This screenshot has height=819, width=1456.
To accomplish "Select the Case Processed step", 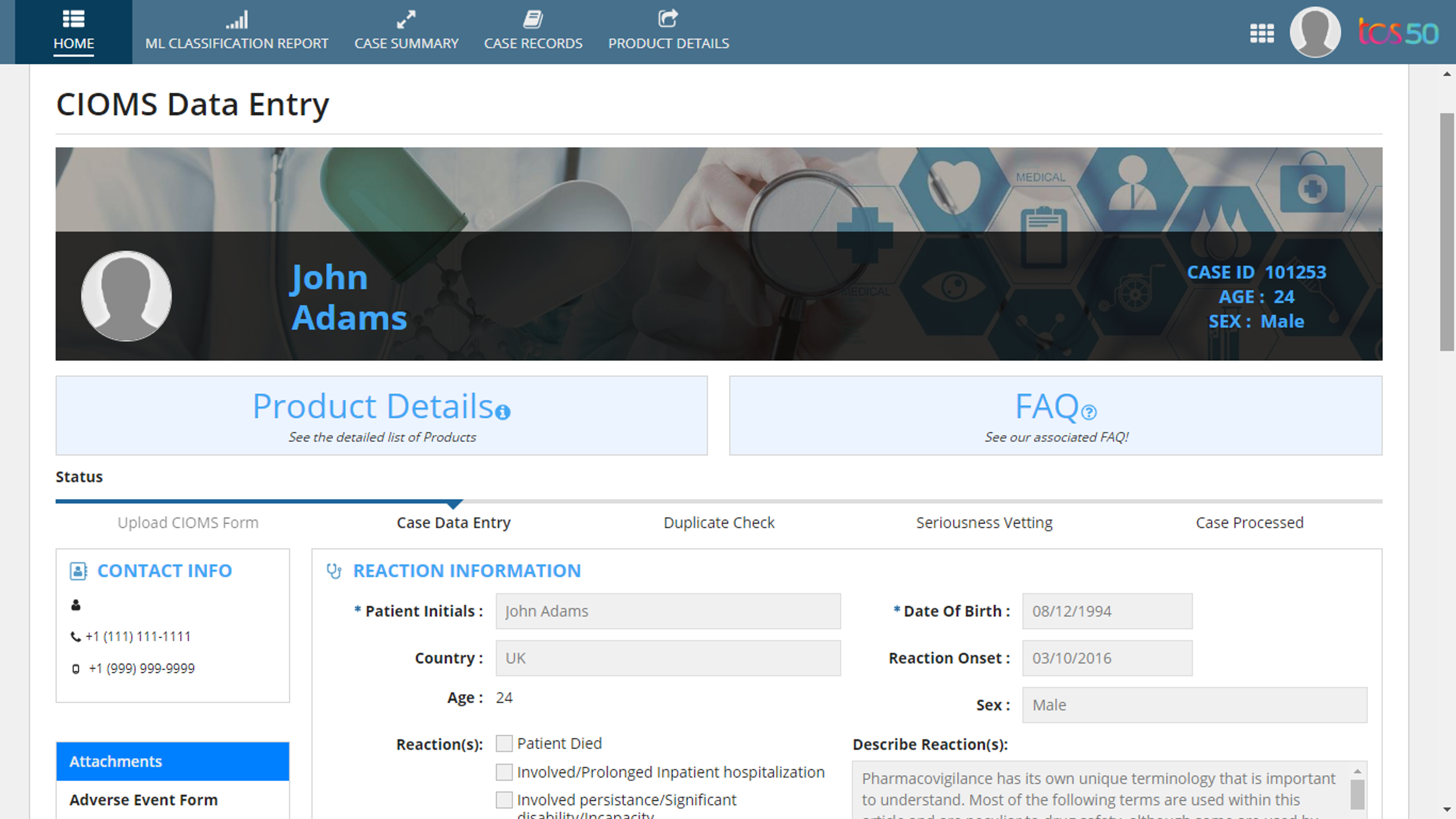I will click(1250, 523).
